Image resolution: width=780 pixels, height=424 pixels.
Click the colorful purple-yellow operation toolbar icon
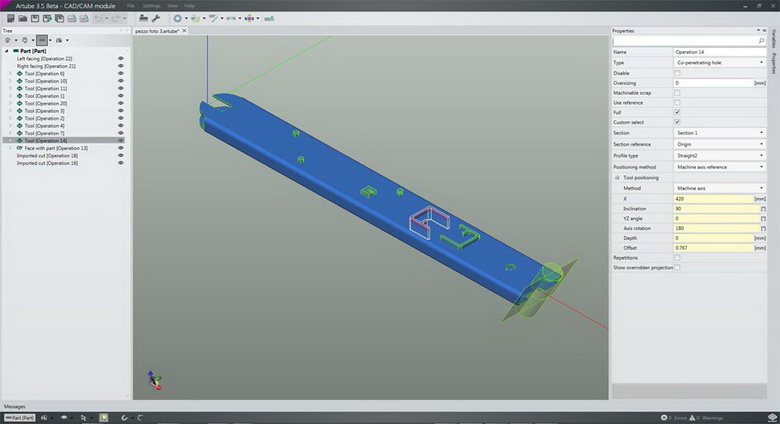249,18
